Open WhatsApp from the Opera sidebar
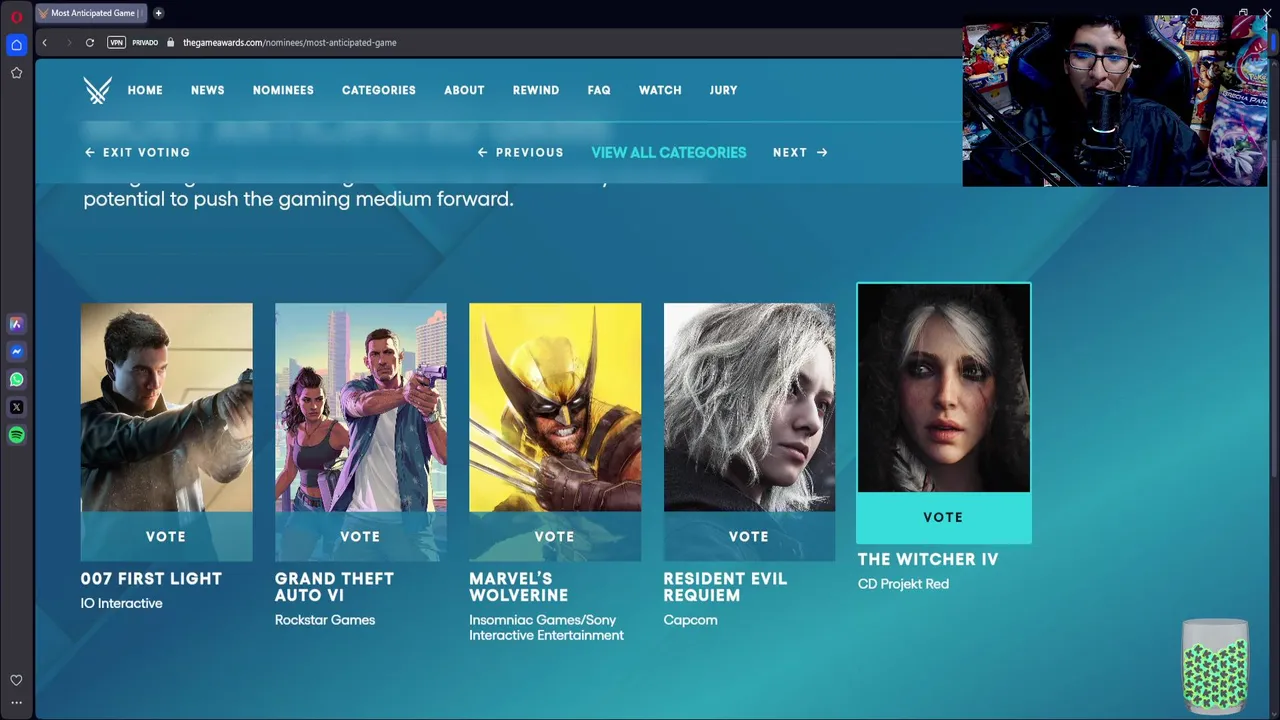The image size is (1280, 720). [x=16, y=379]
